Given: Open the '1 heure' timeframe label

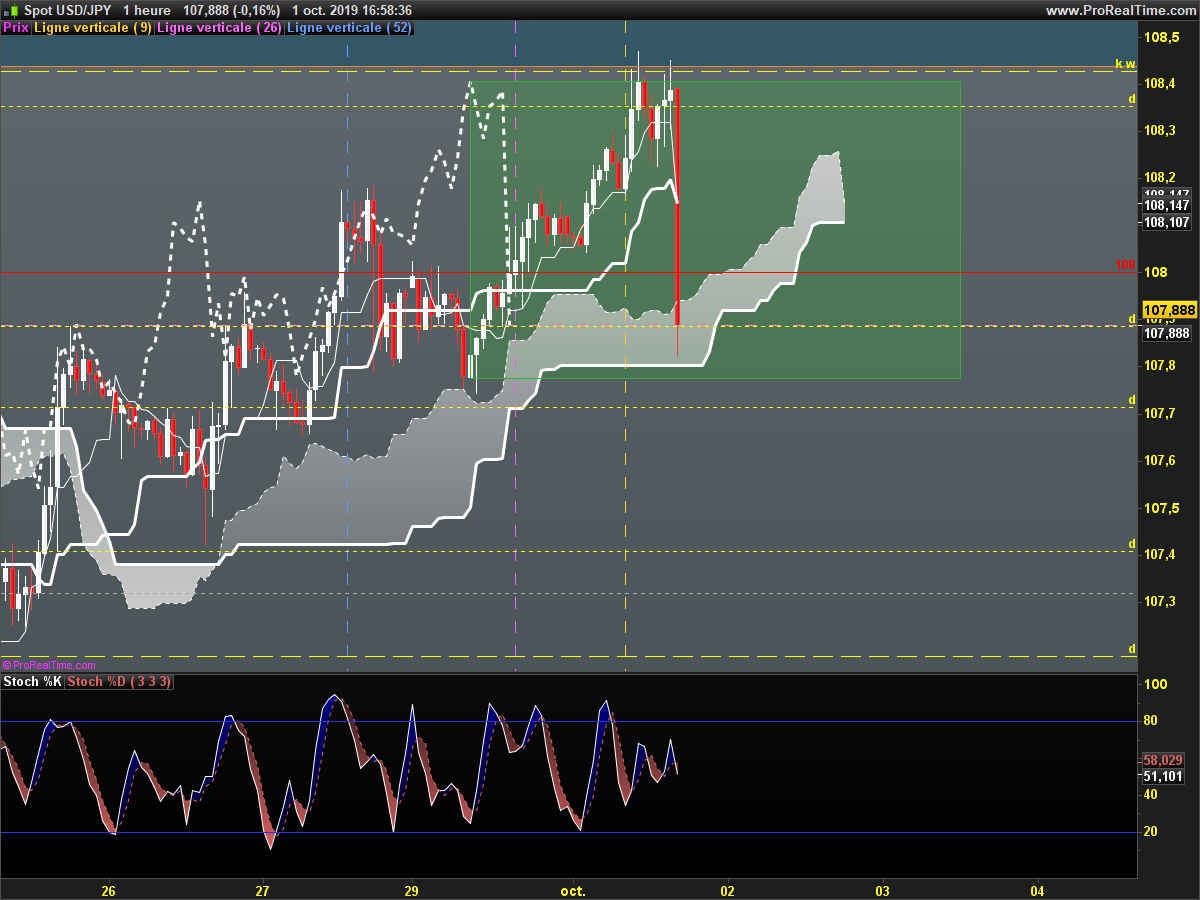Looking at the screenshot, I should pyautogui.click(x=146, y=10).
